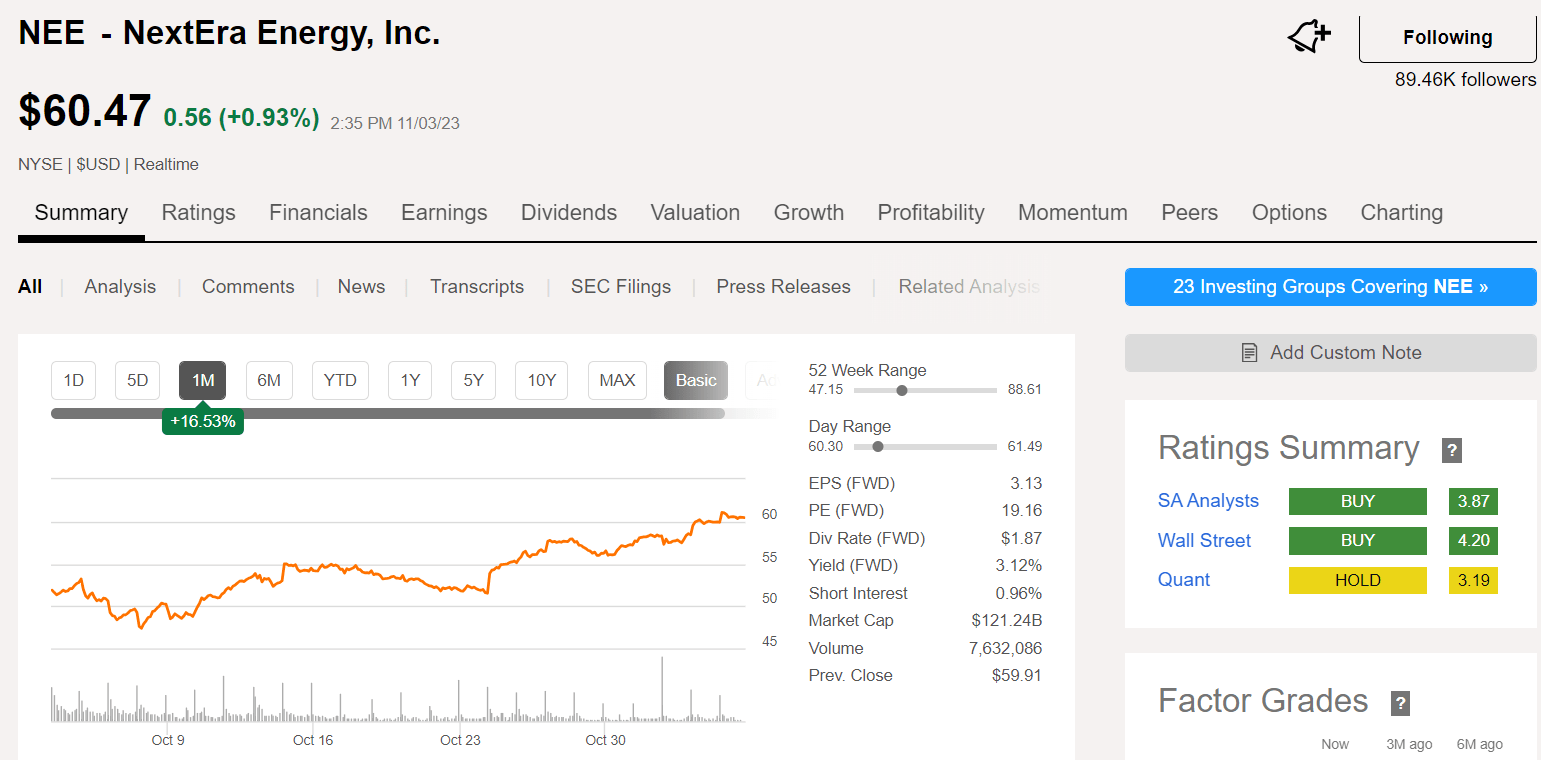1541x760 pixels.
Task: Open 23 Investing Groups Covering NEE
Action: click(x=1330, y=287)
